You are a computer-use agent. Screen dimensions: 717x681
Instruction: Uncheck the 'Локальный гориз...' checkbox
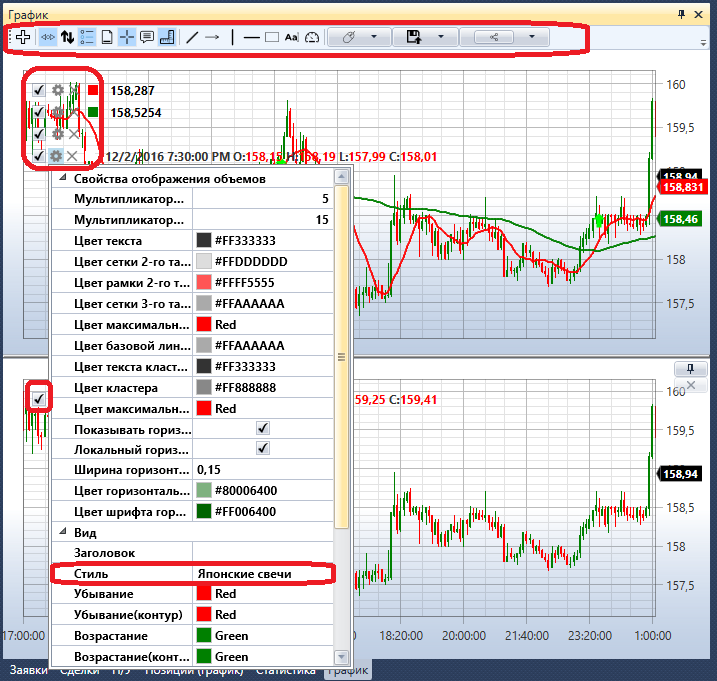(x=263, y=449)
